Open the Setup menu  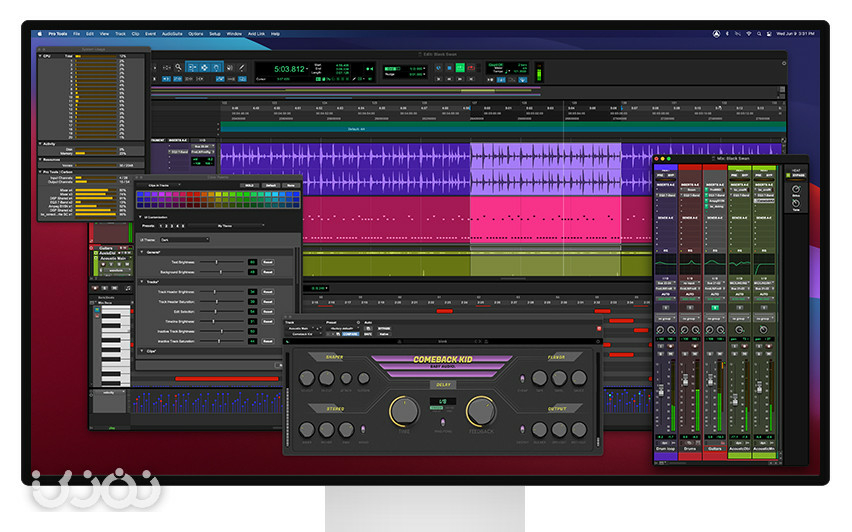215,34
